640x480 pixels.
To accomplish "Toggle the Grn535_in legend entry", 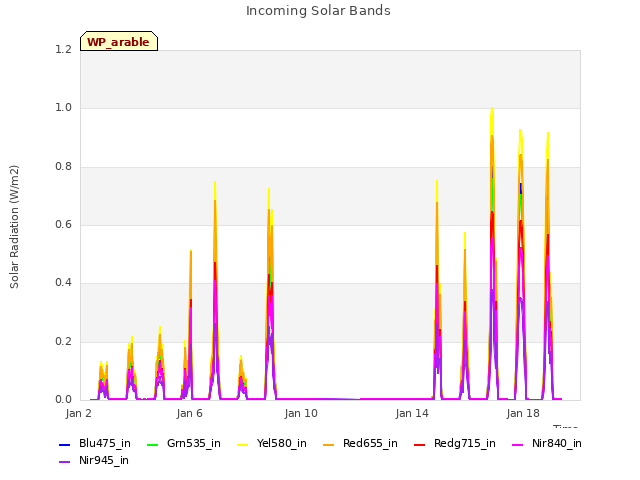I will point(183,444).
